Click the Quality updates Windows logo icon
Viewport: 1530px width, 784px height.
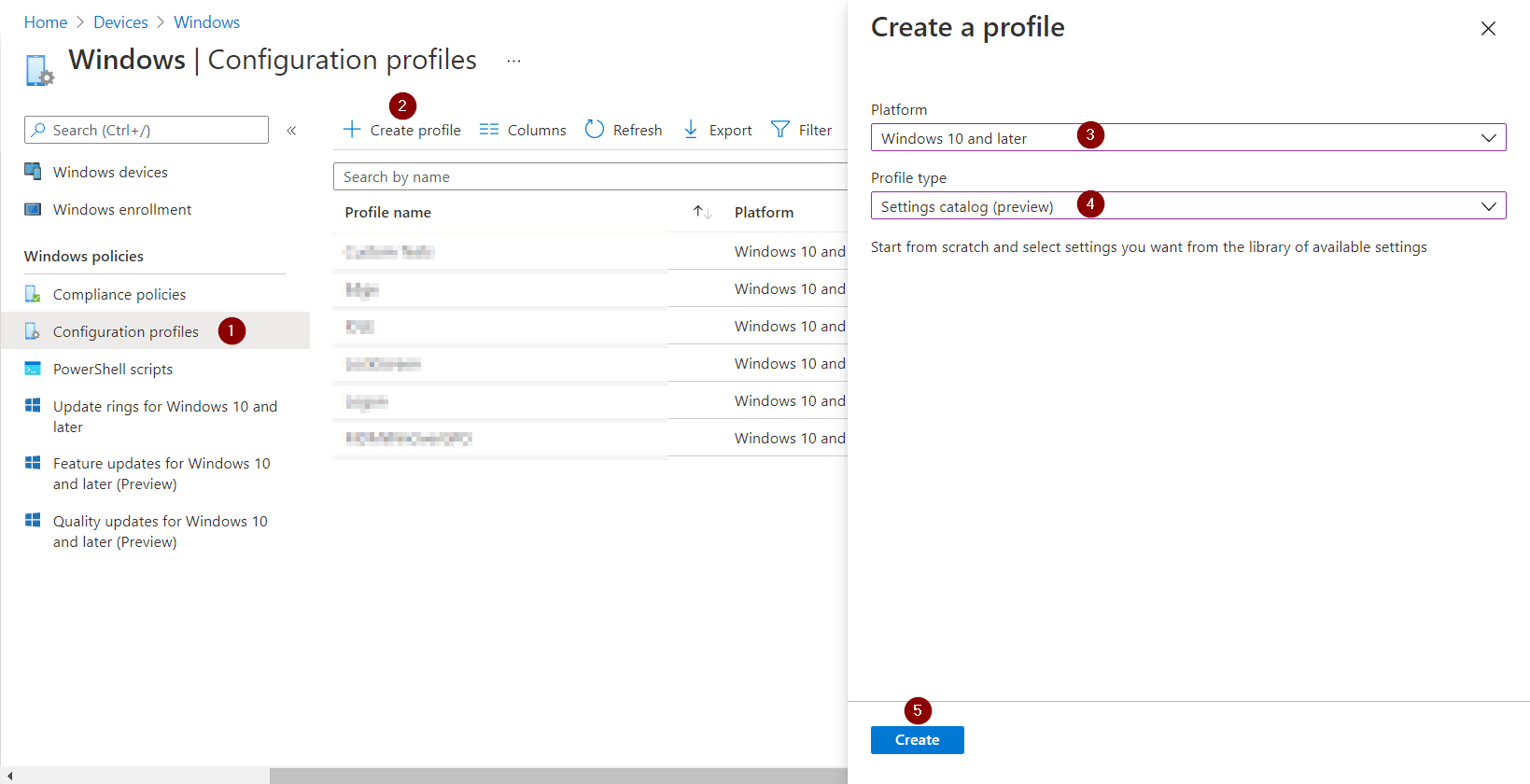coord(33,520)
